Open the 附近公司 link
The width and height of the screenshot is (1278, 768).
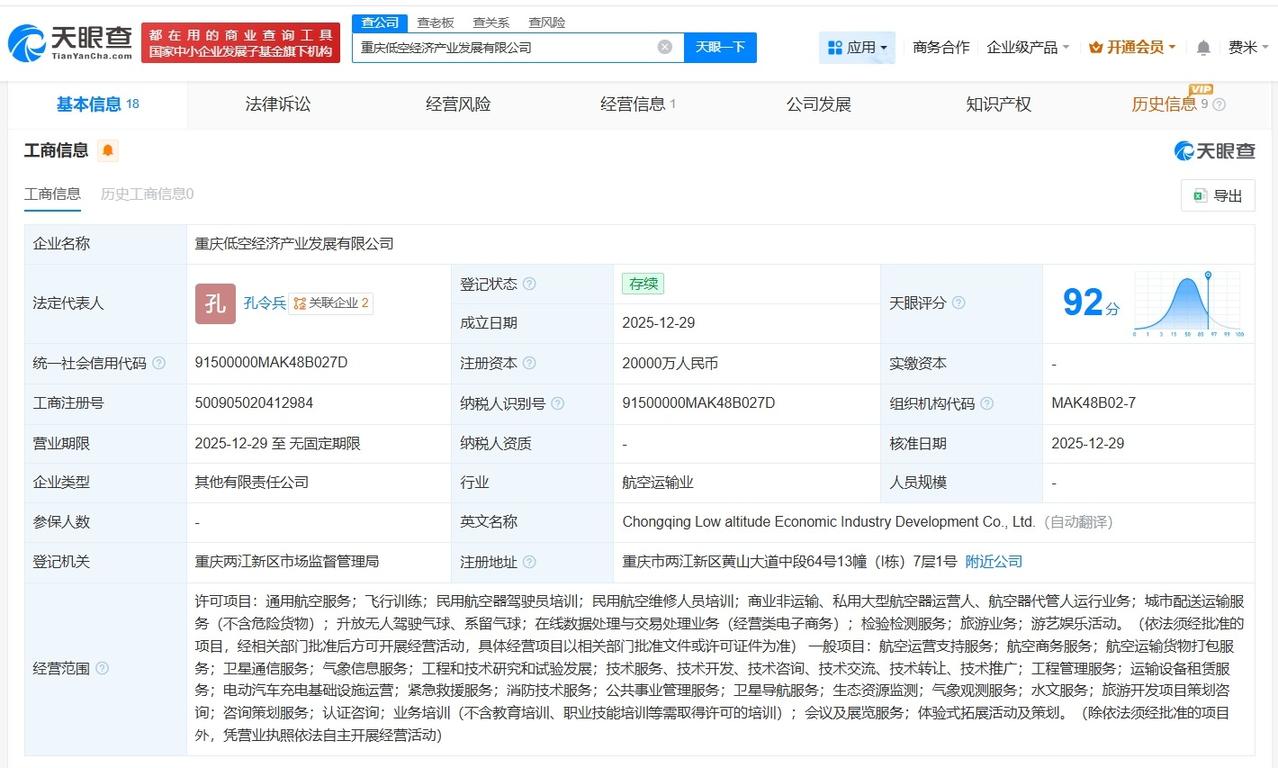pos(993,562)
